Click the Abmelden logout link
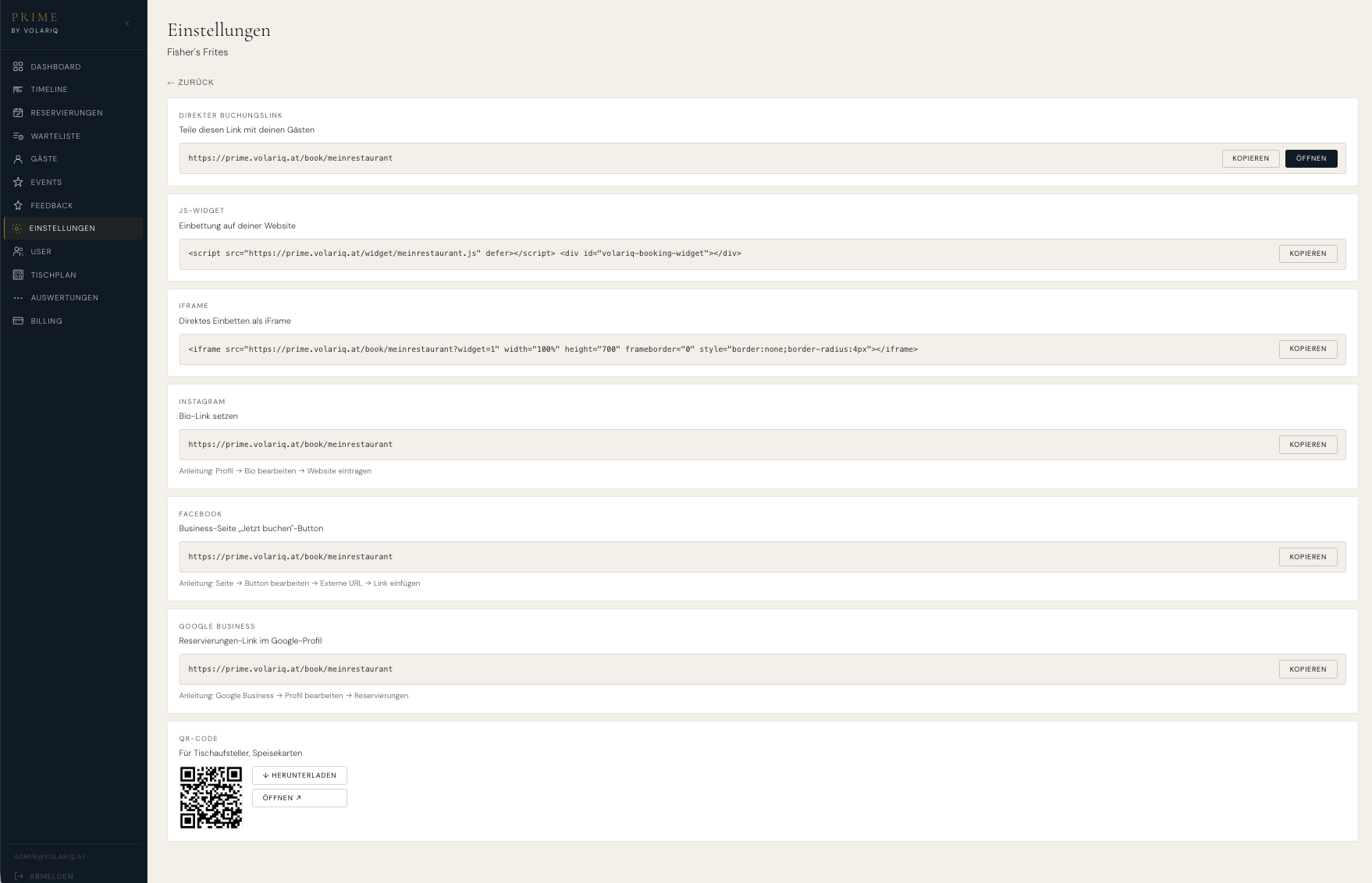This screenshot has height=883, width=1372. (44, 877)
